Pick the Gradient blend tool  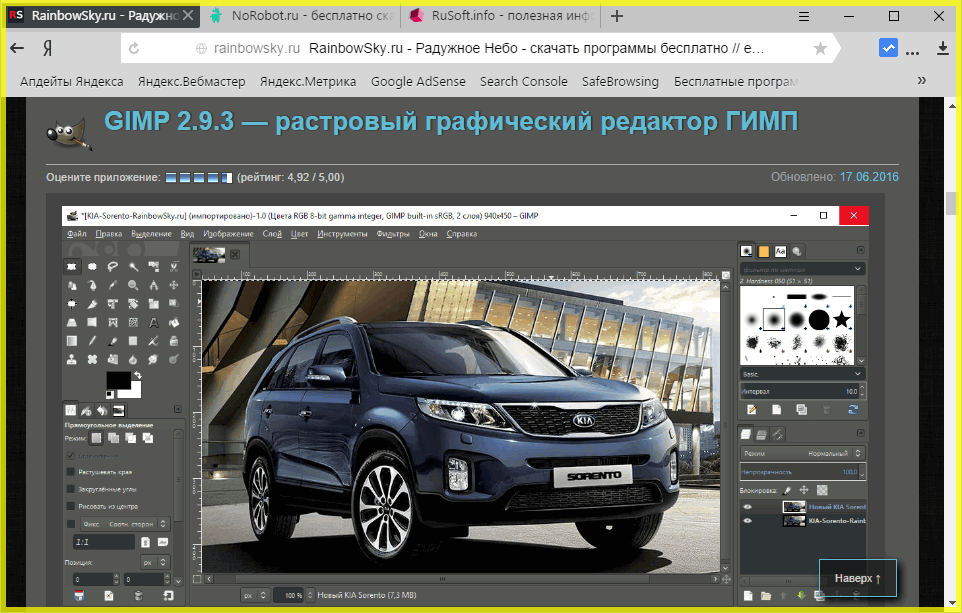(72, 341)
